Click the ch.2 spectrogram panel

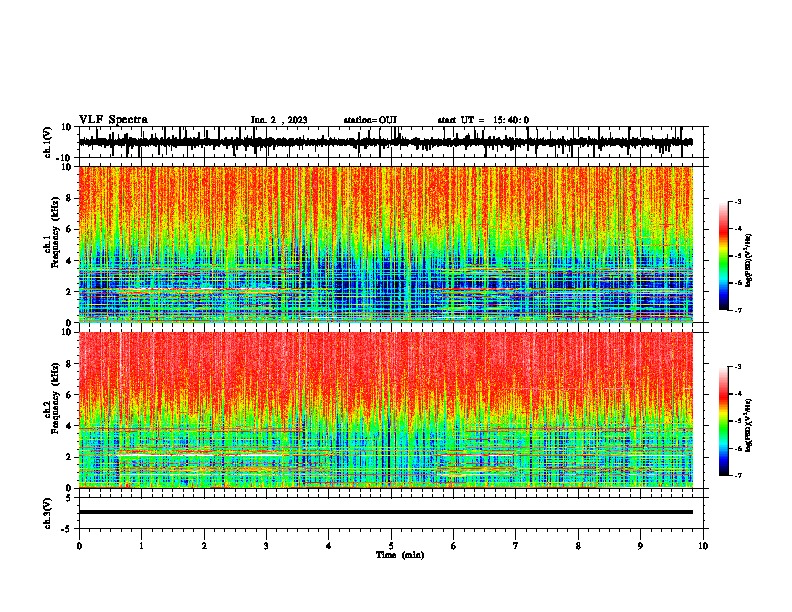(386, 410)
